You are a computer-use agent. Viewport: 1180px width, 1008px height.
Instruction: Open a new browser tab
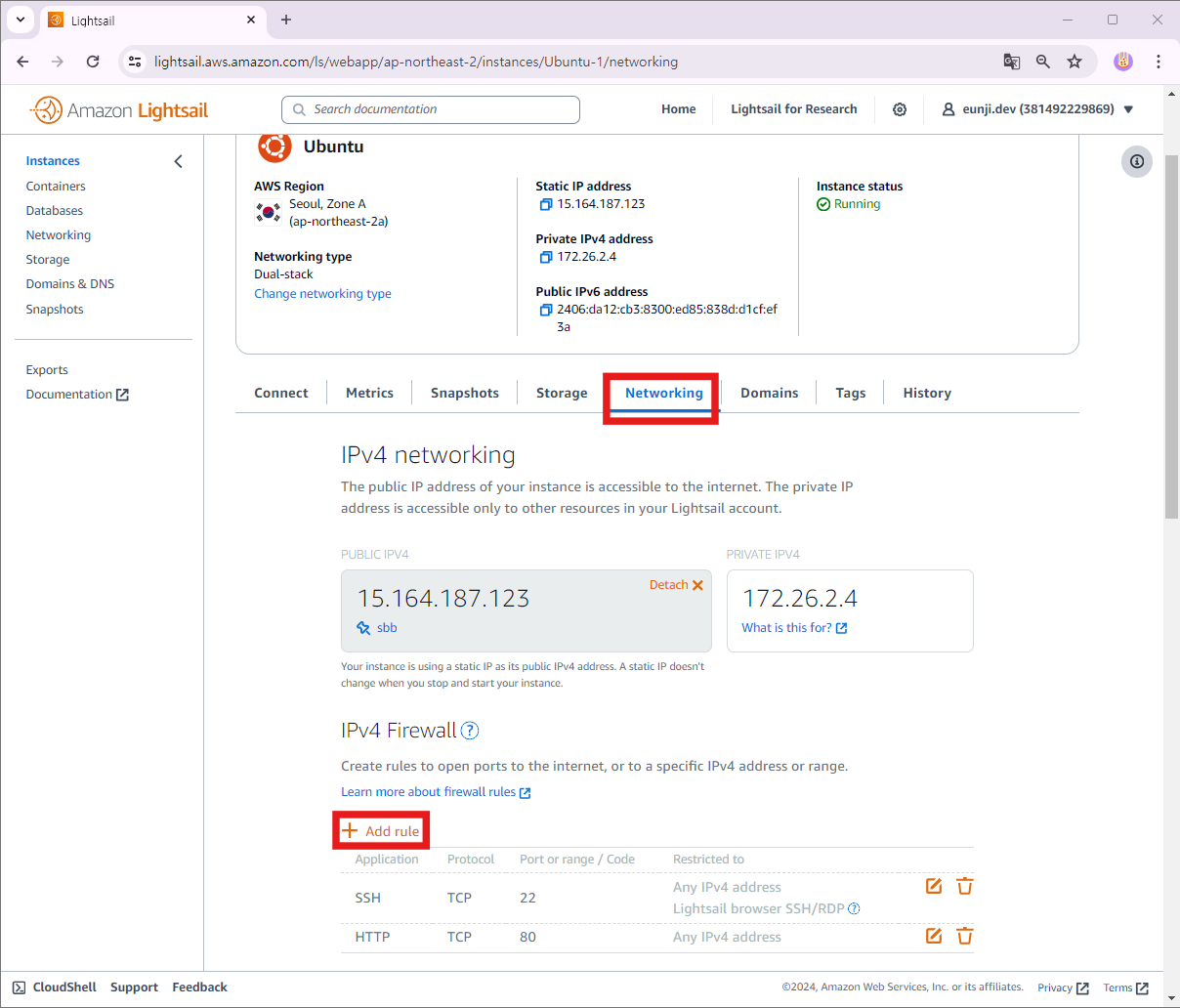pos(286,20)
